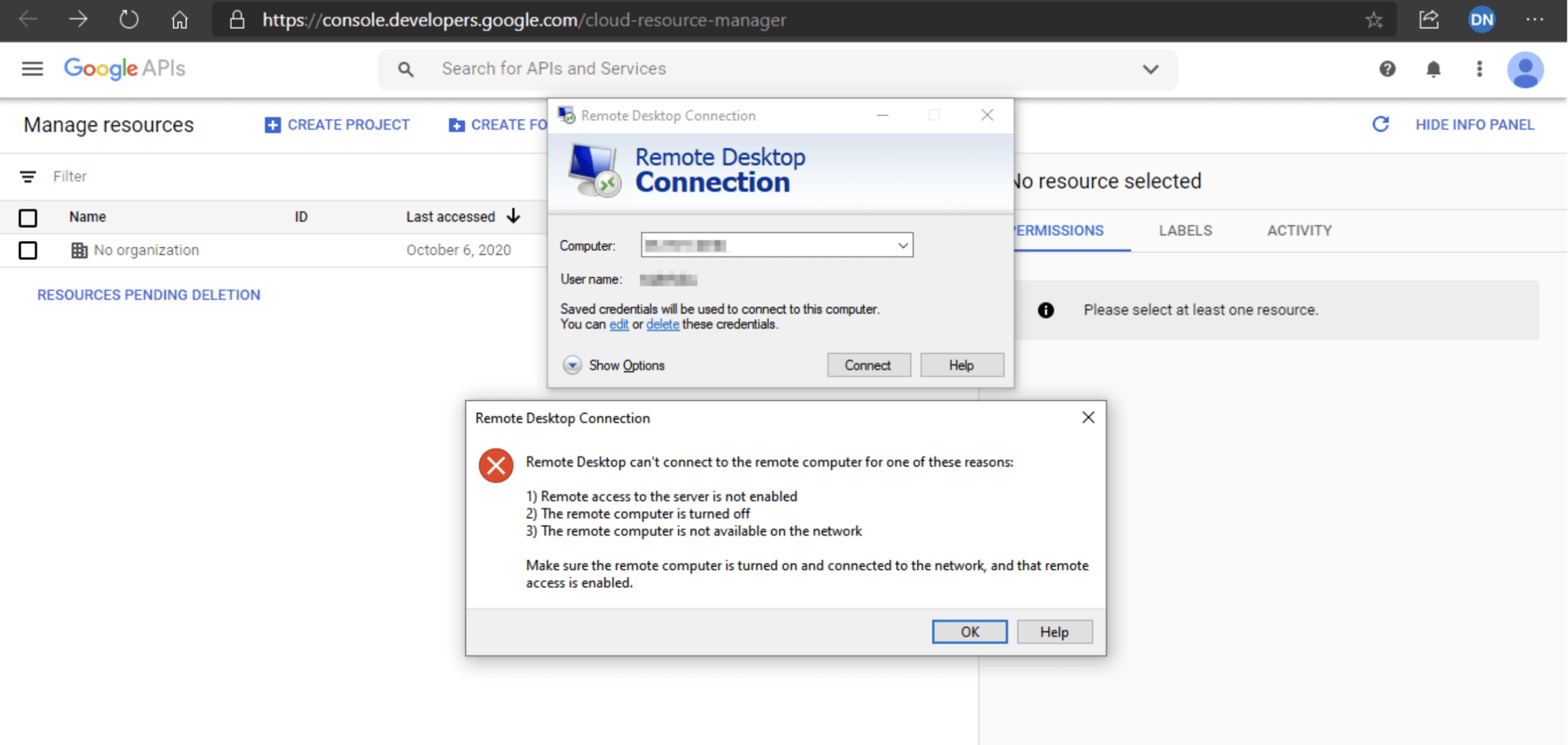Expand Show Options in Remote Desktop
The width and height of the screenshot is (1568, 745).
572,365
